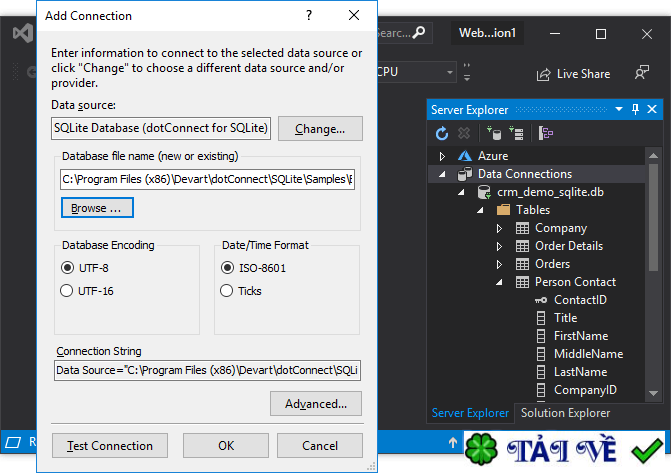Select Ticks date/time format

coord(226,291)
